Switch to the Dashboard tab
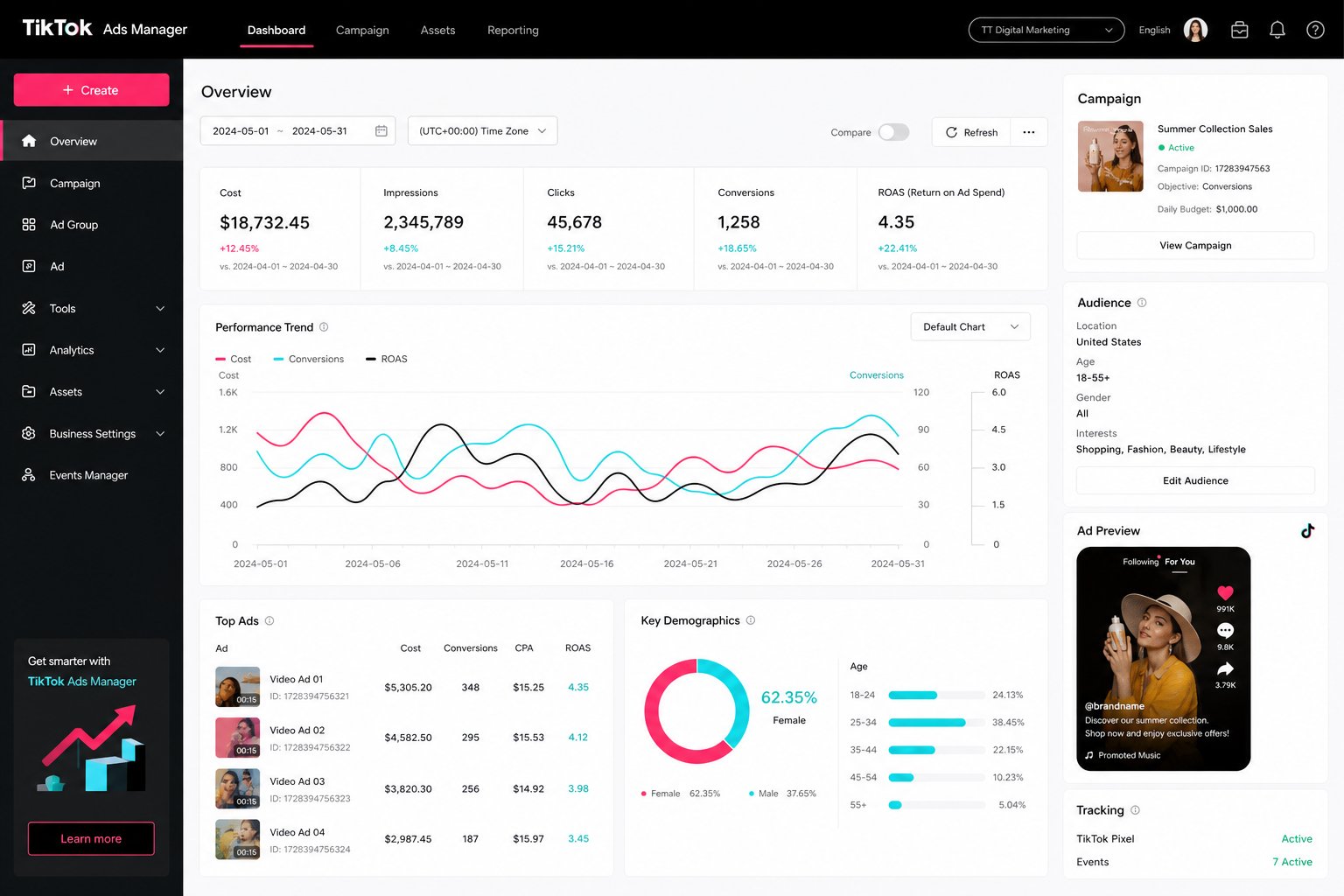The height and width of the screenshot is (896, 1344). point(276,30)
